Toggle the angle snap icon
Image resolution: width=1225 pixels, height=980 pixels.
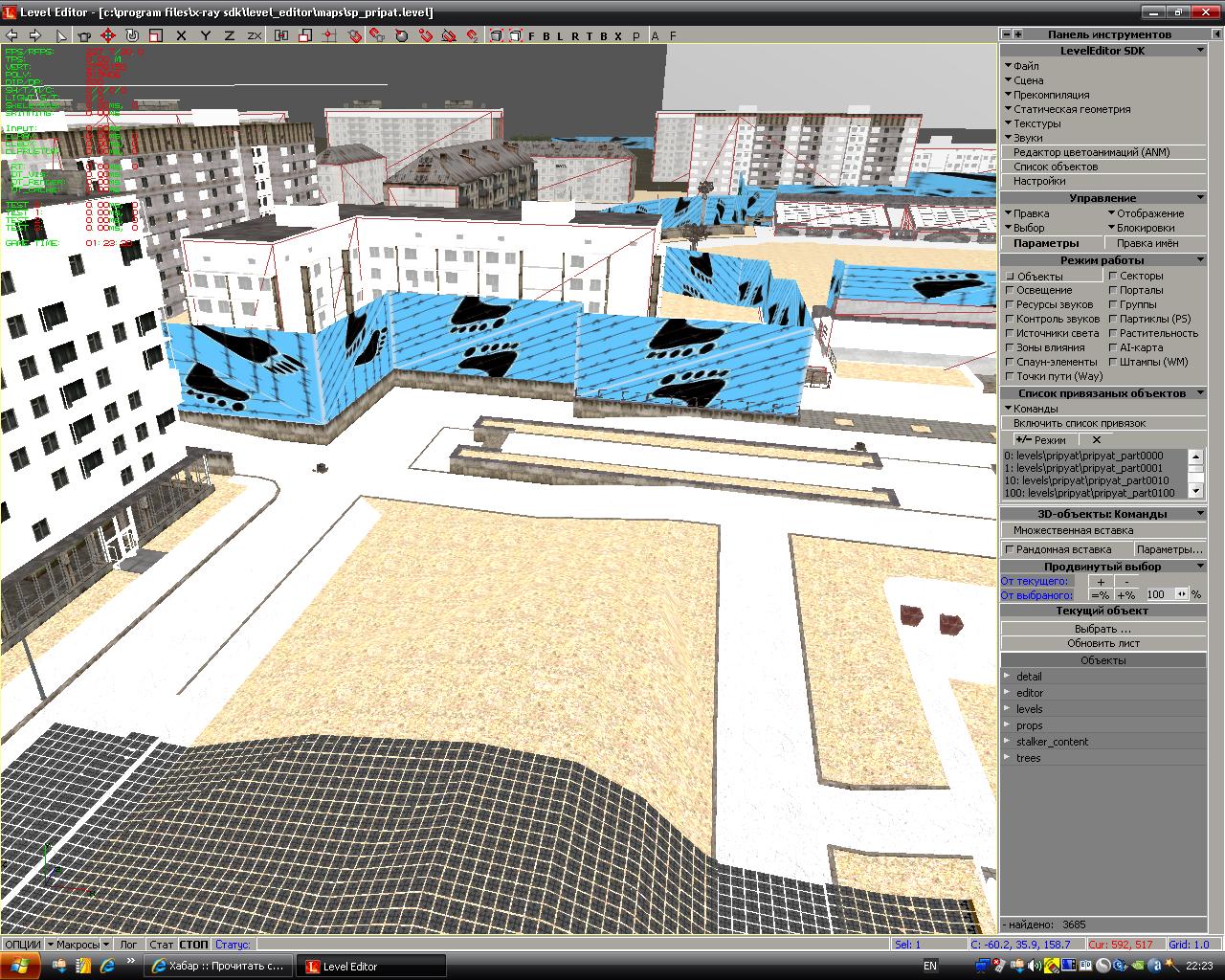(449, 35)
